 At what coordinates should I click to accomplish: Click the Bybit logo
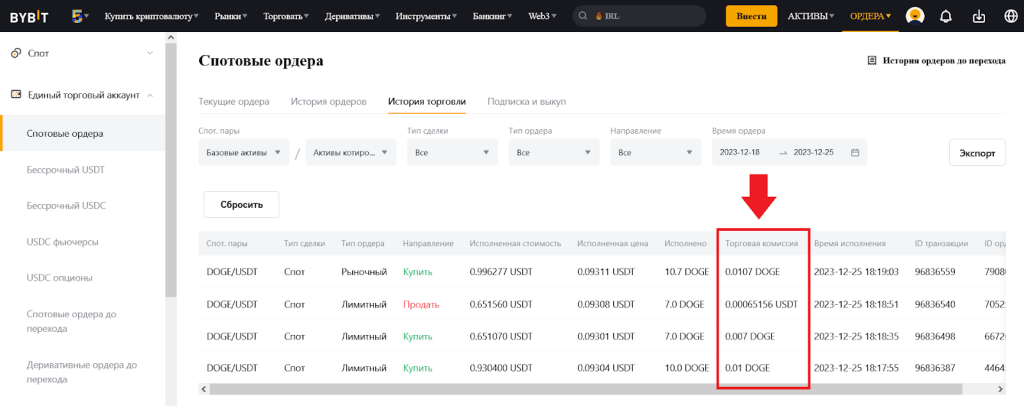click(30, 16)
